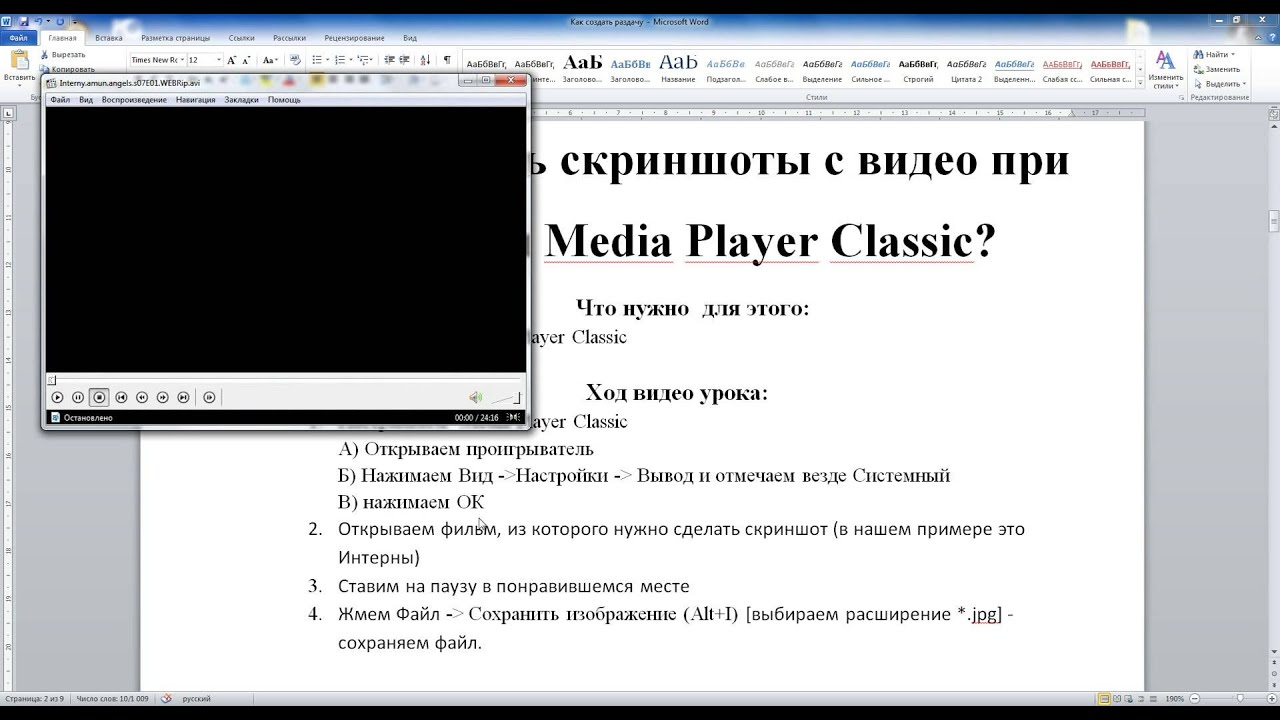Click the fast-forward button in the player
The image size is (1280, 720).
163,397
